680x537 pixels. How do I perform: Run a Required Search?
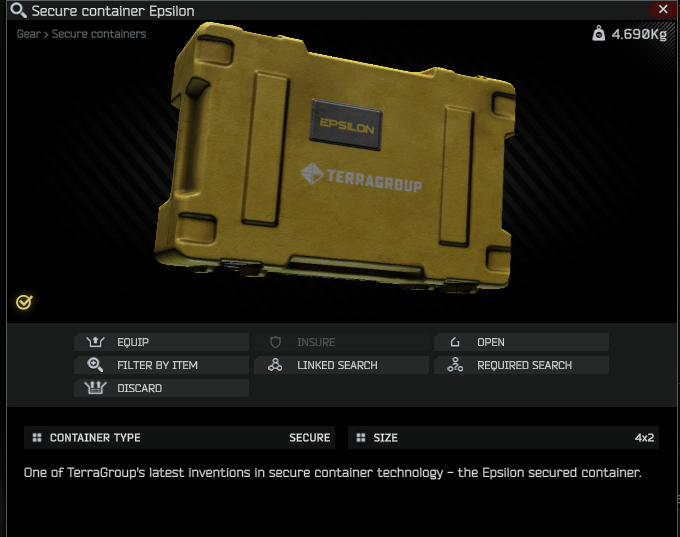pyautogui.click(x=521, y=365)
